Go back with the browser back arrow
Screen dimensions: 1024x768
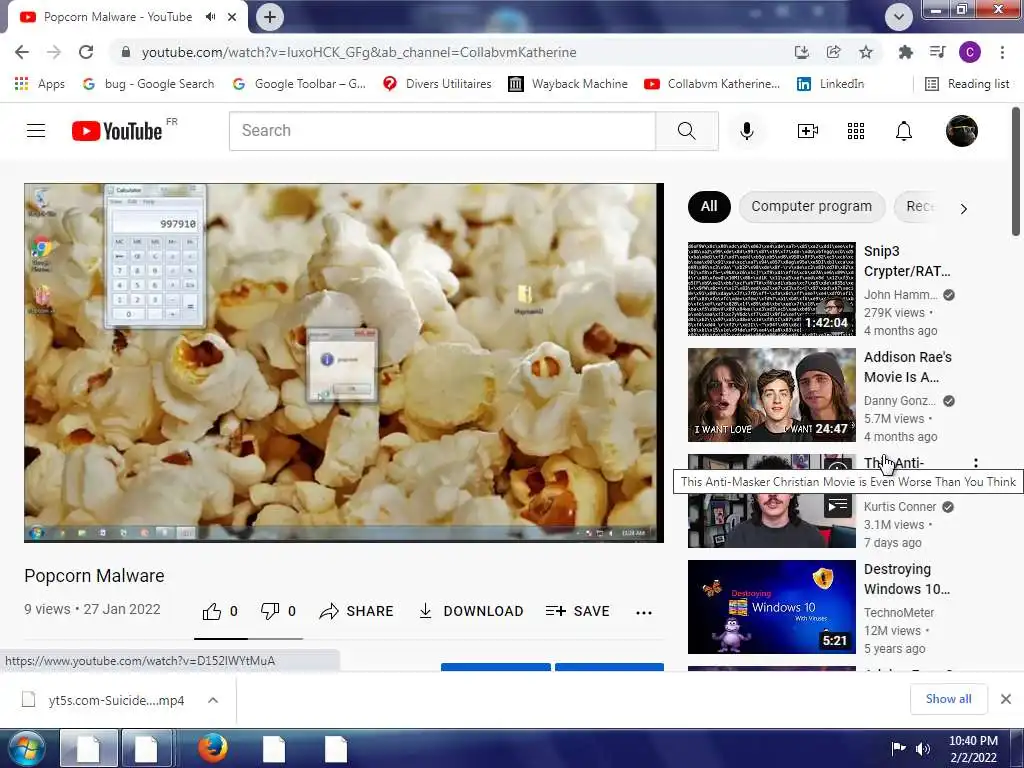click(22, 52)
